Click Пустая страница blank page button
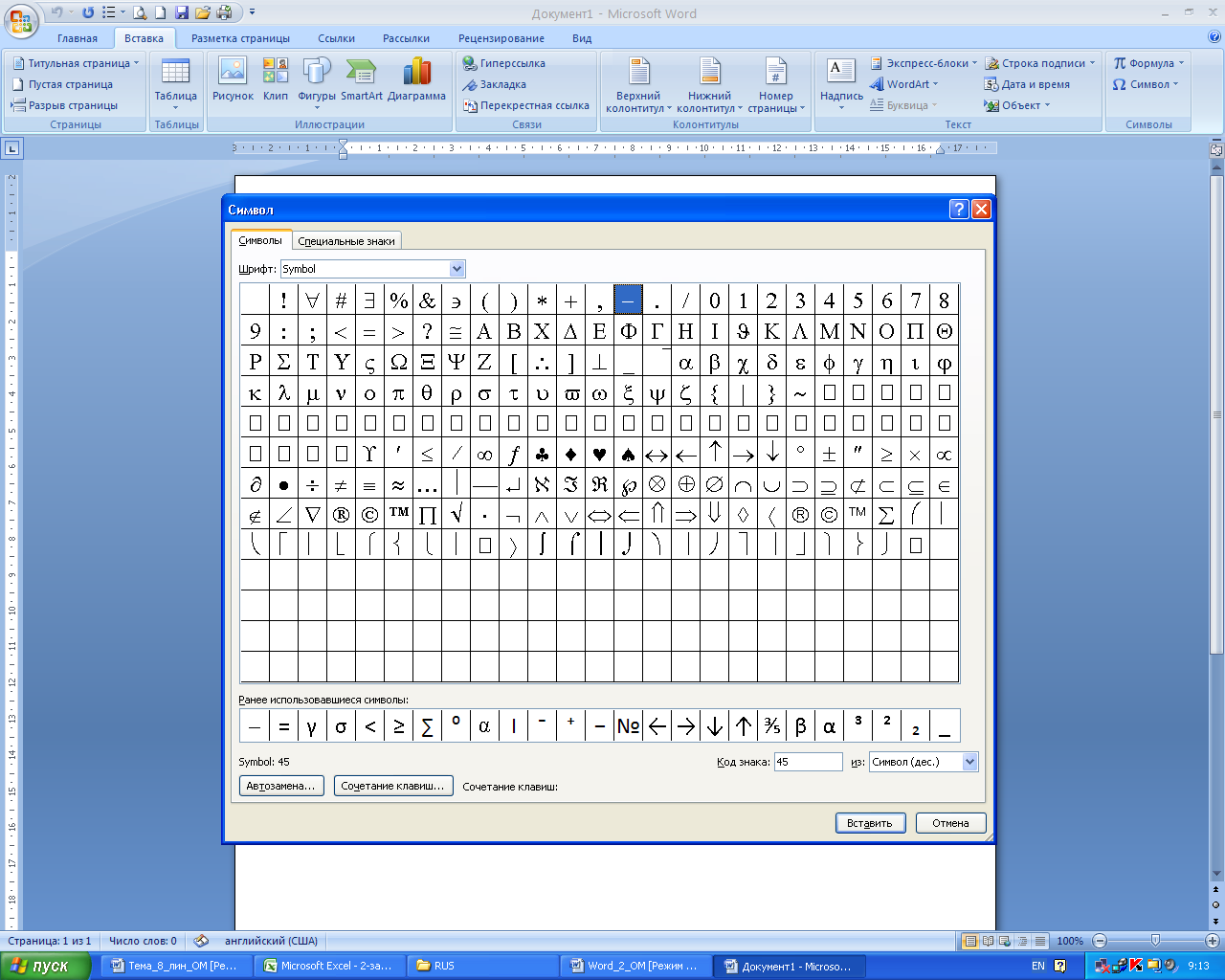Viewport: 1225px width, 980px height. [62, 84]
